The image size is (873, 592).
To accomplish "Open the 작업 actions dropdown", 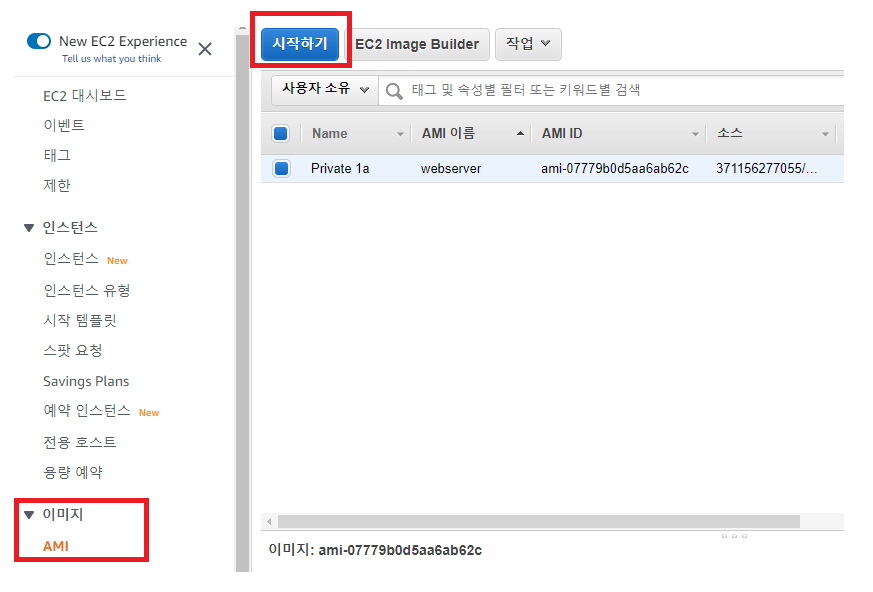I will [x=528, y=44].
